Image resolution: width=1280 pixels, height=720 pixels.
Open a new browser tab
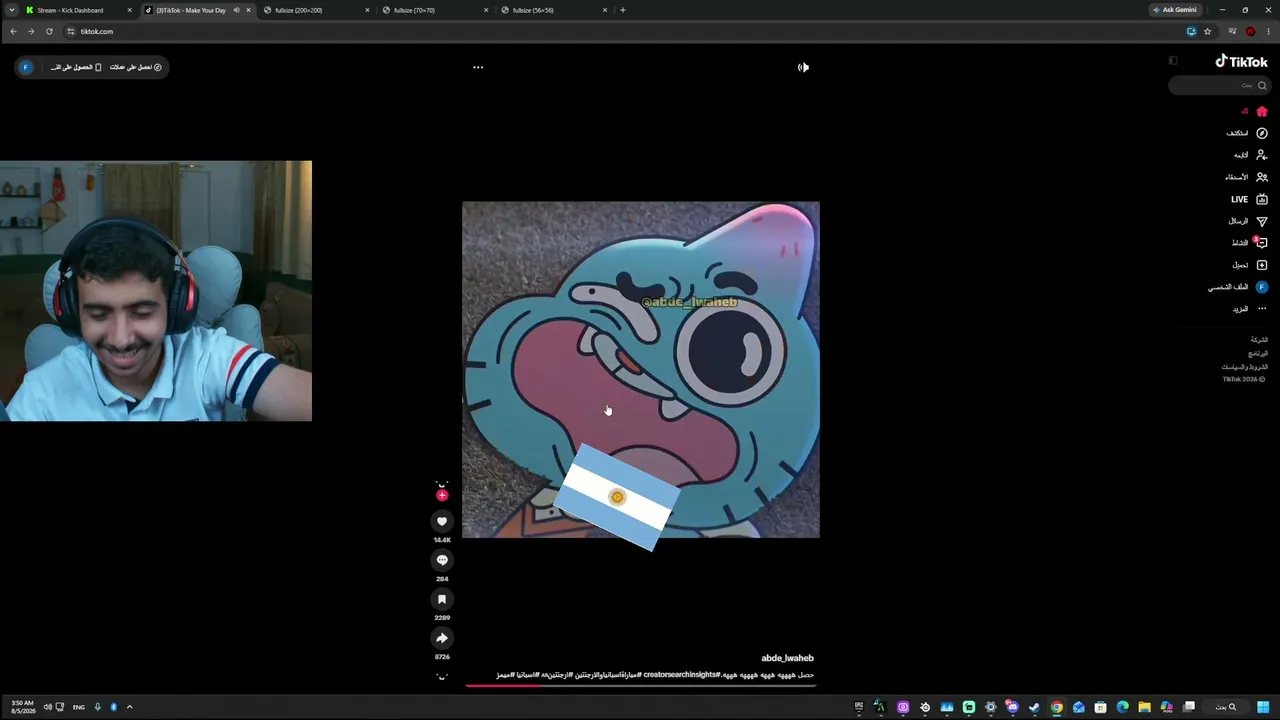click(x=623, y=10)
